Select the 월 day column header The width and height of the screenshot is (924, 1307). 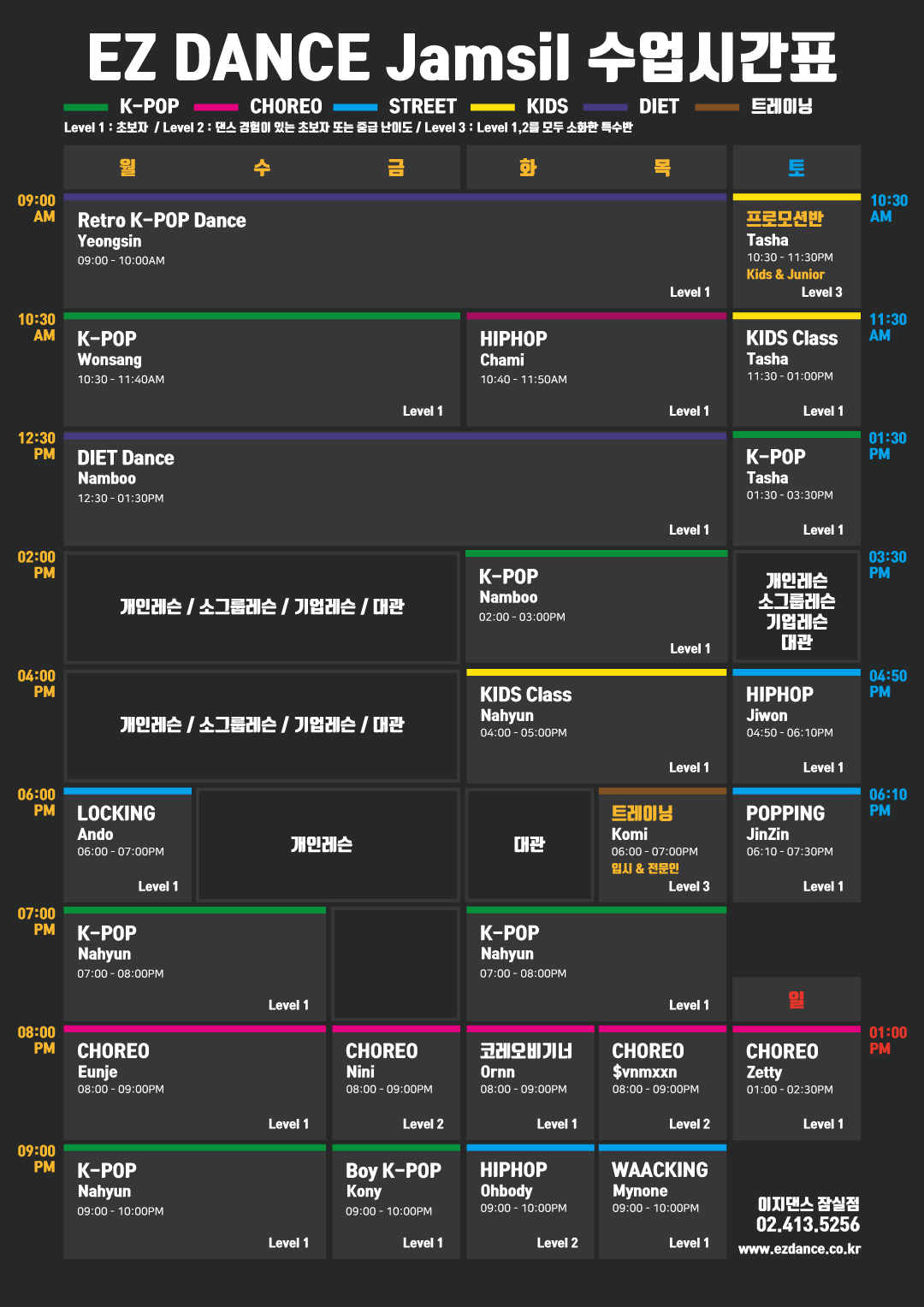coord(127,168)
